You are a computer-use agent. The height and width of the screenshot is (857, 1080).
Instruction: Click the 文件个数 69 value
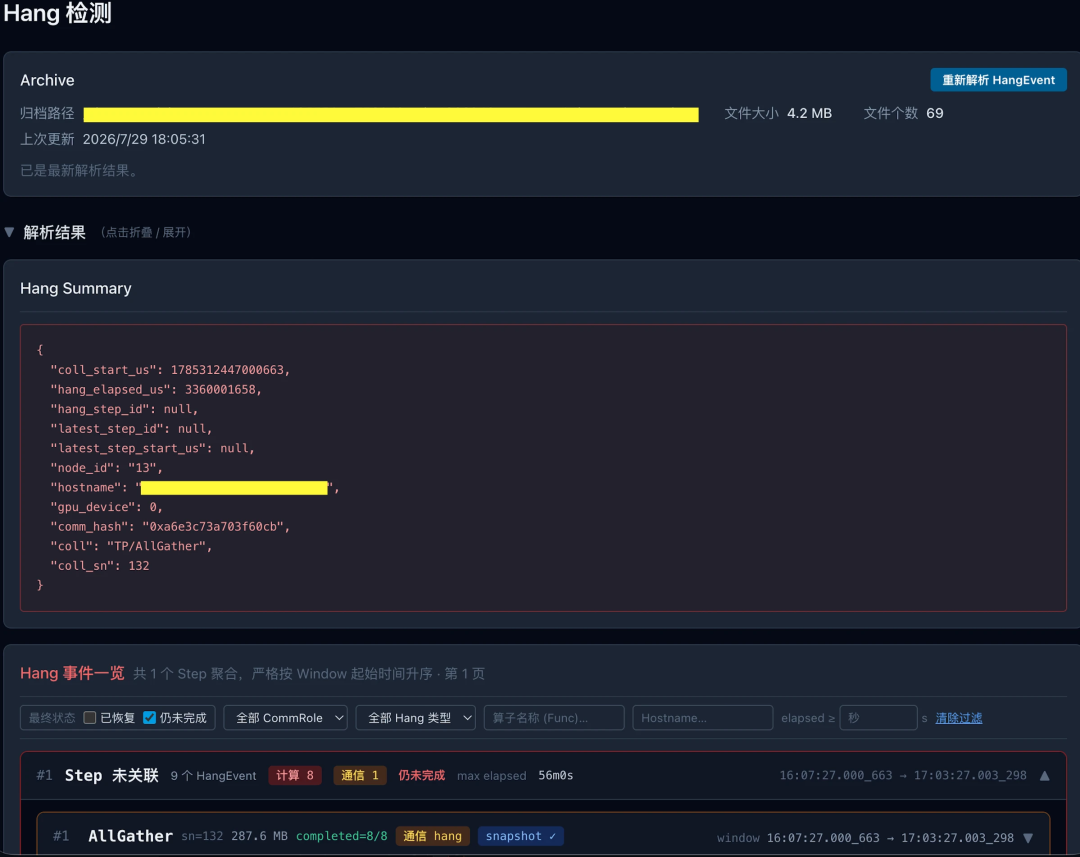pos(935,114)
